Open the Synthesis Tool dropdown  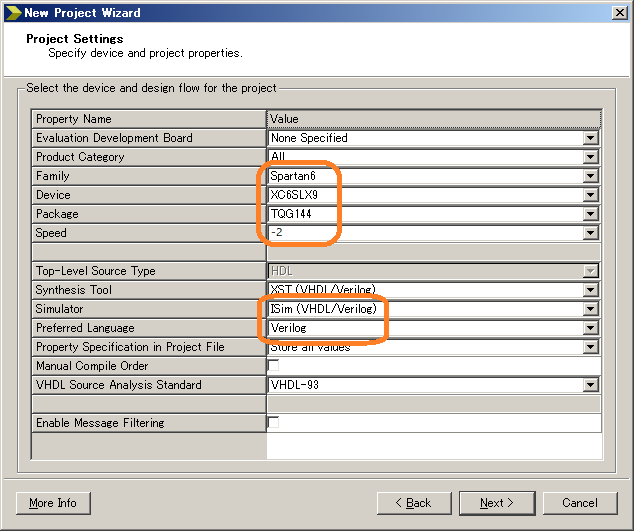(x=590, y=290)
